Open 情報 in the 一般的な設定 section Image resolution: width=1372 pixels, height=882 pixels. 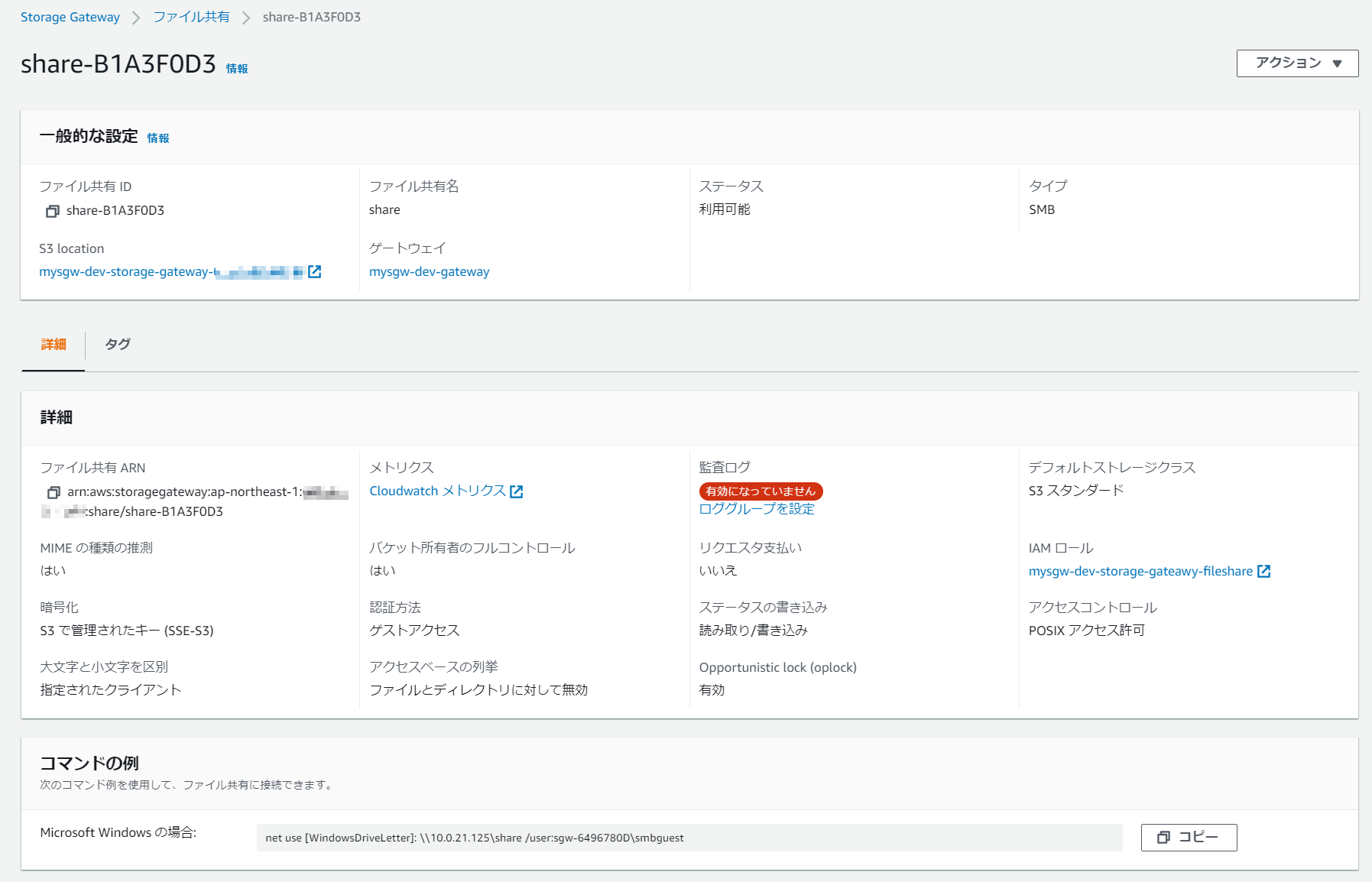click(x=158, y=138)
